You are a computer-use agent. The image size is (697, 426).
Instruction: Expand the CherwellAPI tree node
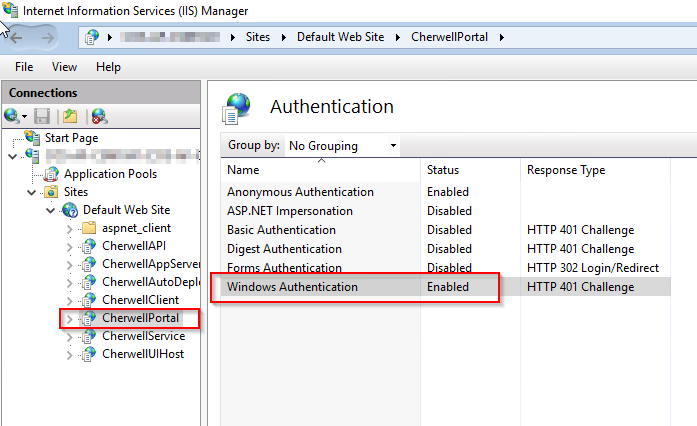[69, 246]
